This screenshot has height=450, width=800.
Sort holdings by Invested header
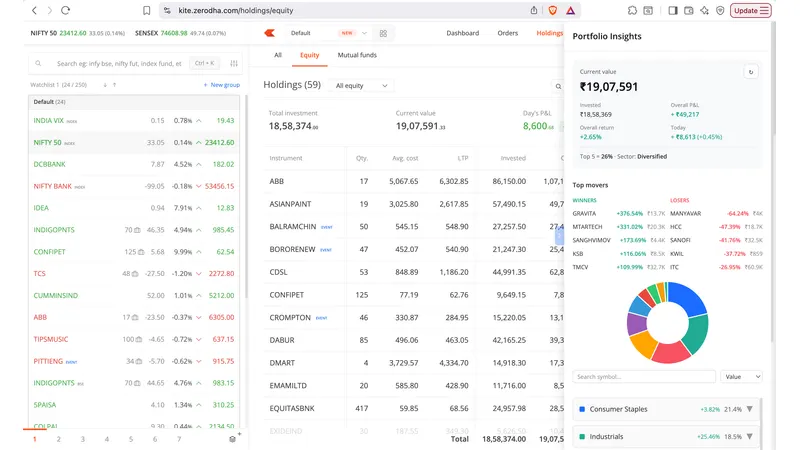[x=513, y=158]
